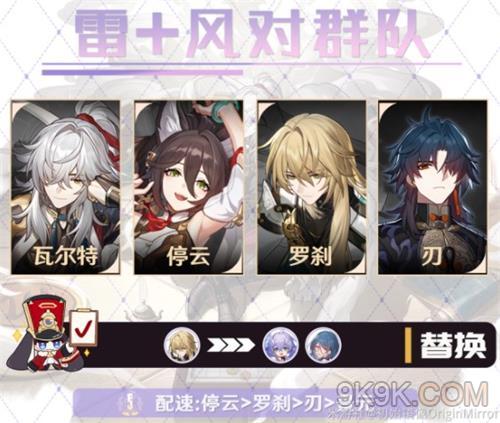This screenshot has height=423, width=500.
Task: Click the 雷+风对群队 title heading
Action: 250,34
